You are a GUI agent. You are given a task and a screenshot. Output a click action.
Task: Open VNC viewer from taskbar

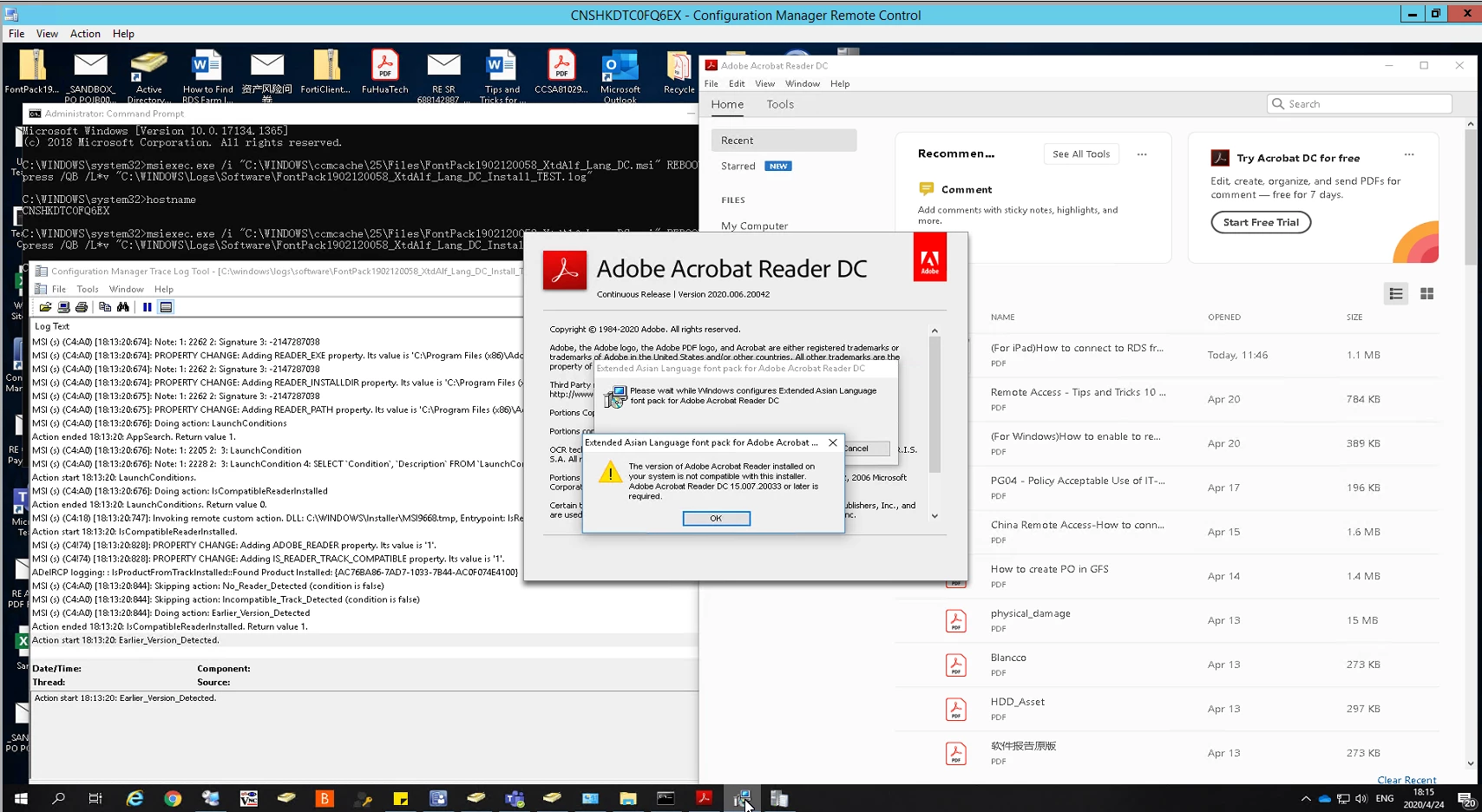249,798
